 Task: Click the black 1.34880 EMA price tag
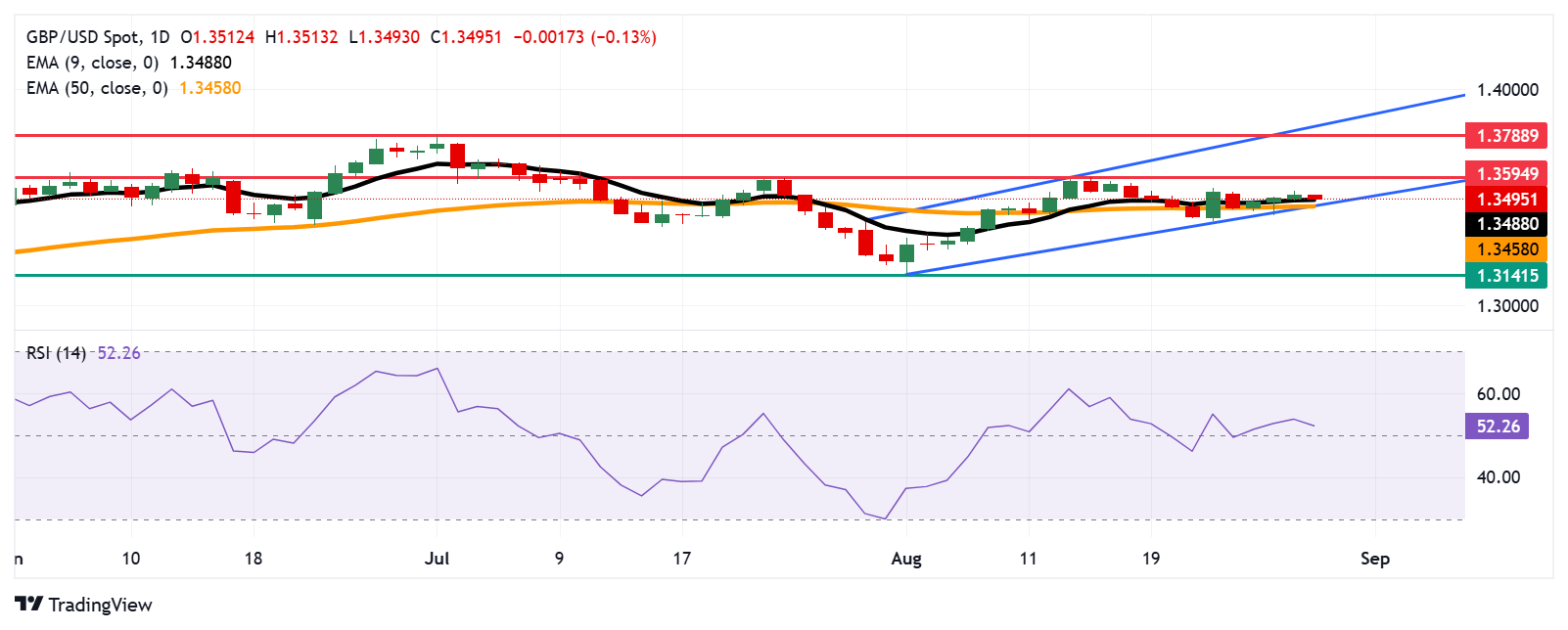pos(1506,224)
